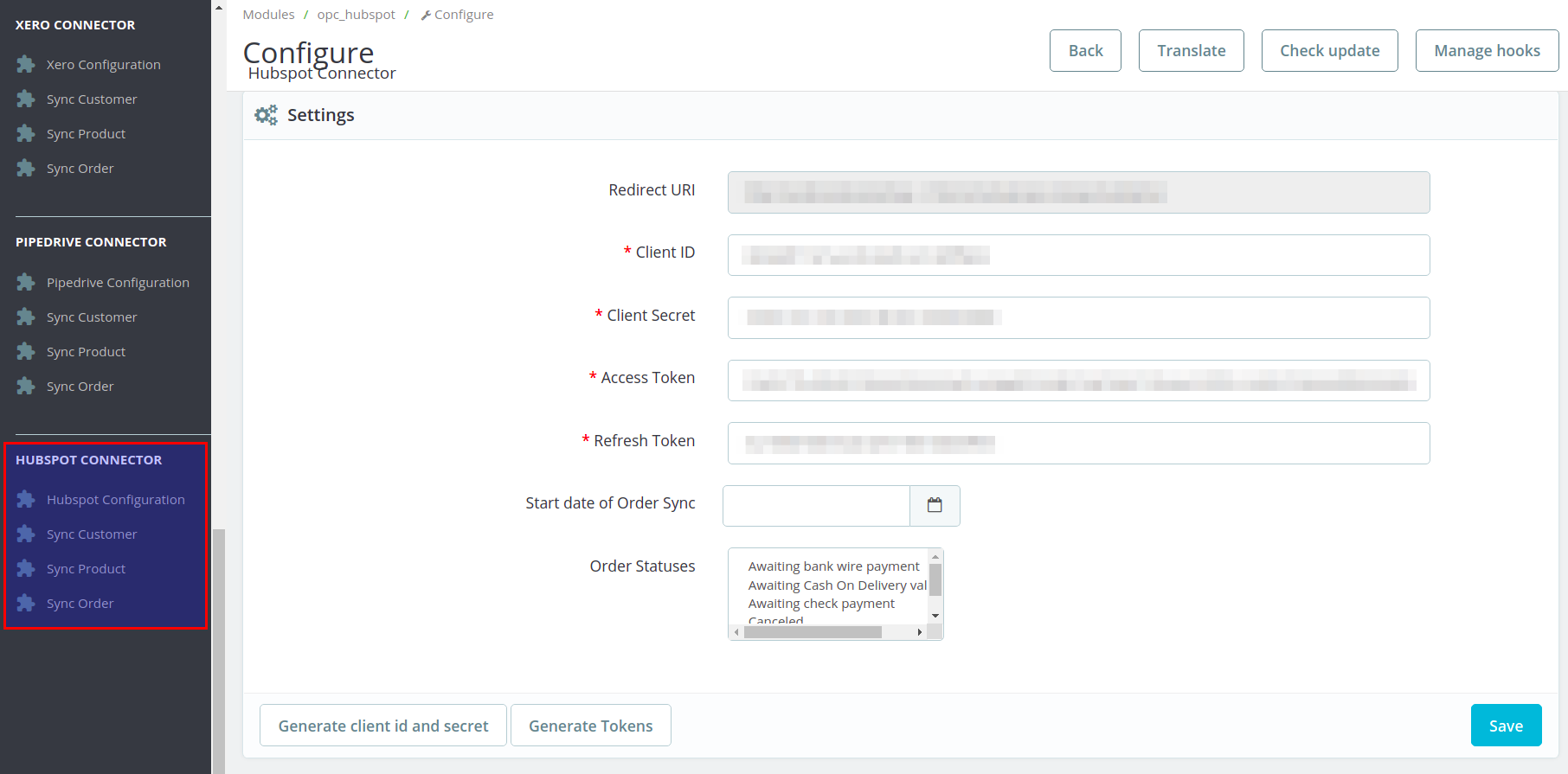
Task: Click the puzzle icon beside Xero Configuration
Action: click(26, 65)
